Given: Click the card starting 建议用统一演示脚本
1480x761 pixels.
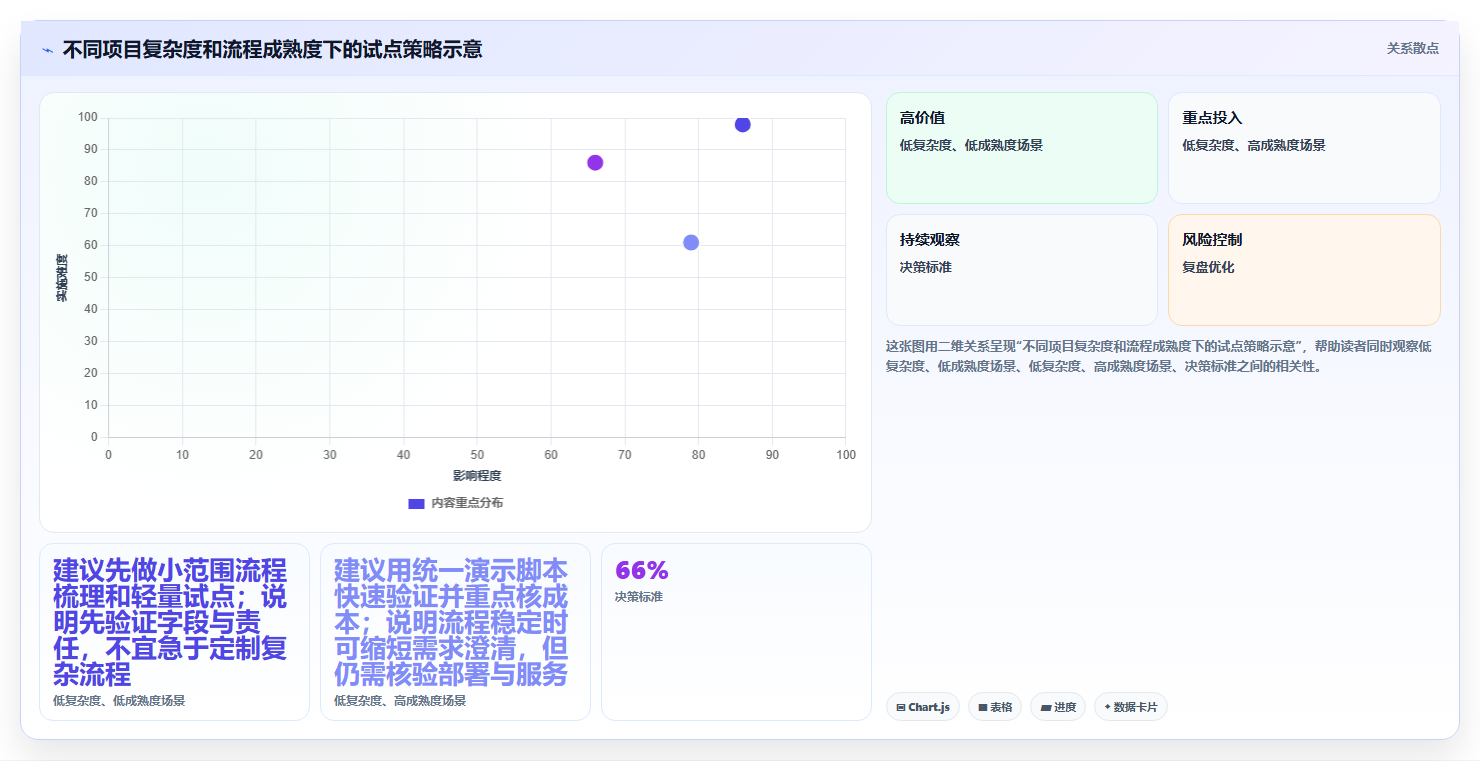Looking at the screenshot, I should pyautogui.click(x=455, y=631).
